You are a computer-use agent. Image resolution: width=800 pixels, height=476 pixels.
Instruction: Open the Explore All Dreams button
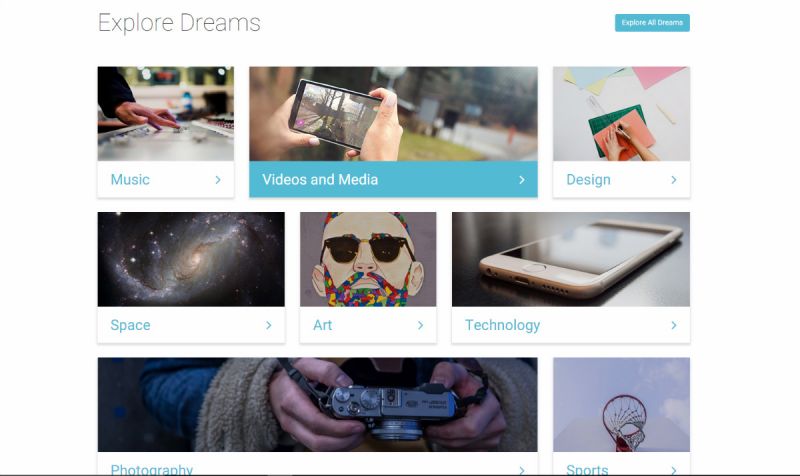click(x=652, y=22)
